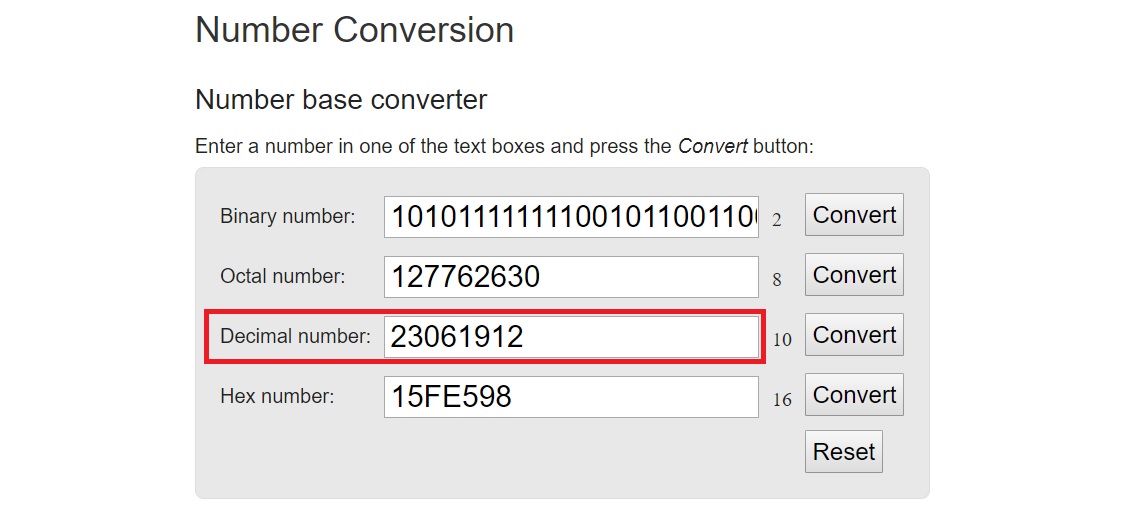Click the base 8 subscript indicator
Viewport: 1135px width, 512px height.
777,281
